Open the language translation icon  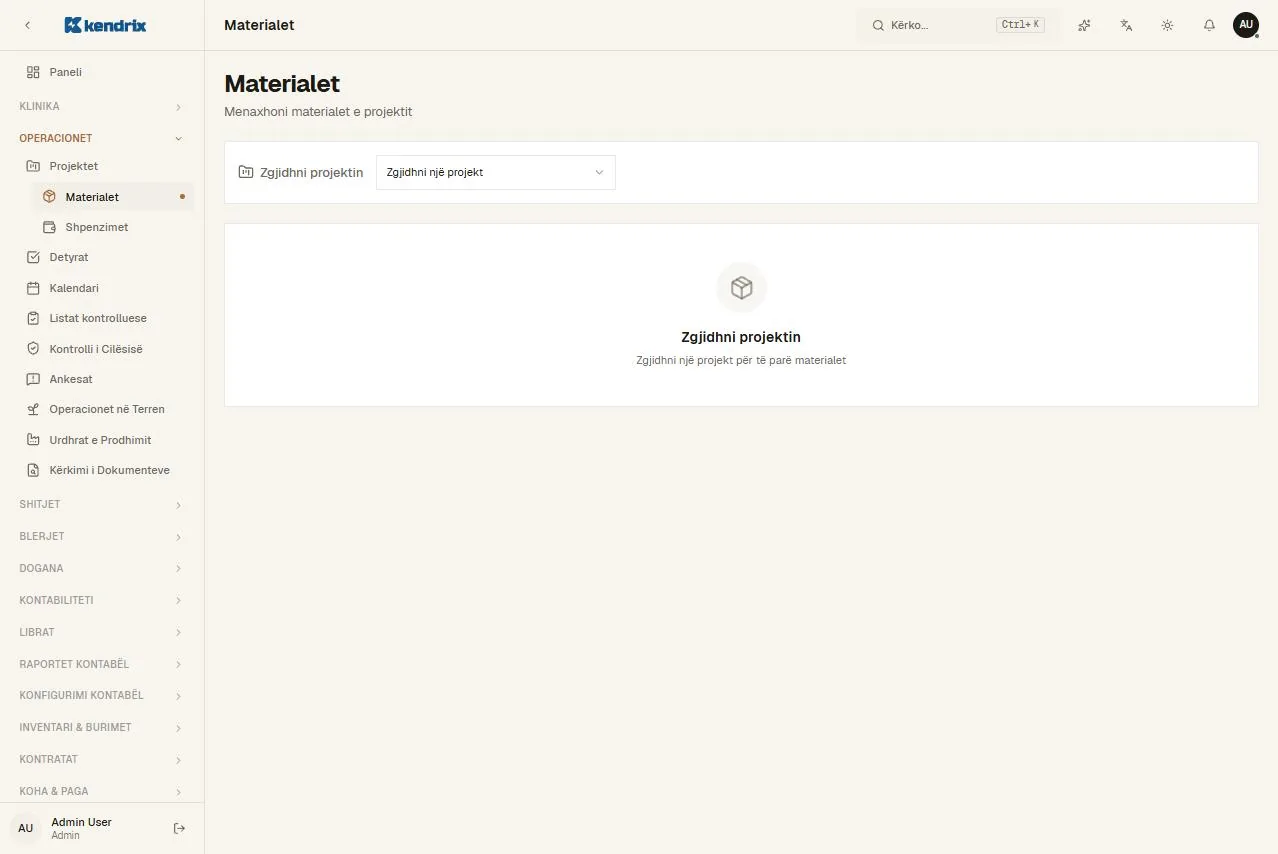[x=1126, y=25]
